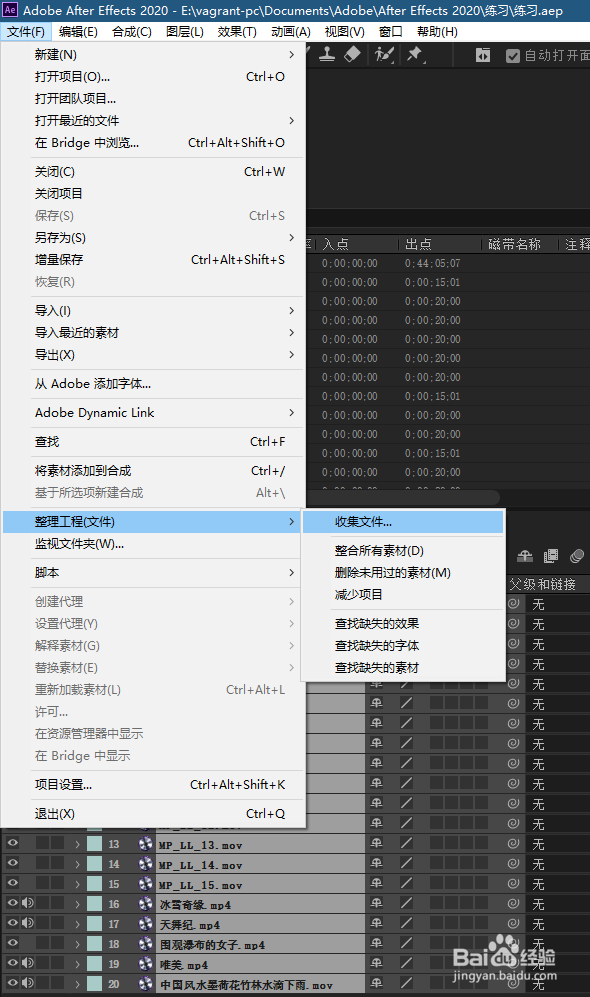Mute audio of layer 19 唯美.mp4
Screen dimensions: 590x997
tap(27, 963)
